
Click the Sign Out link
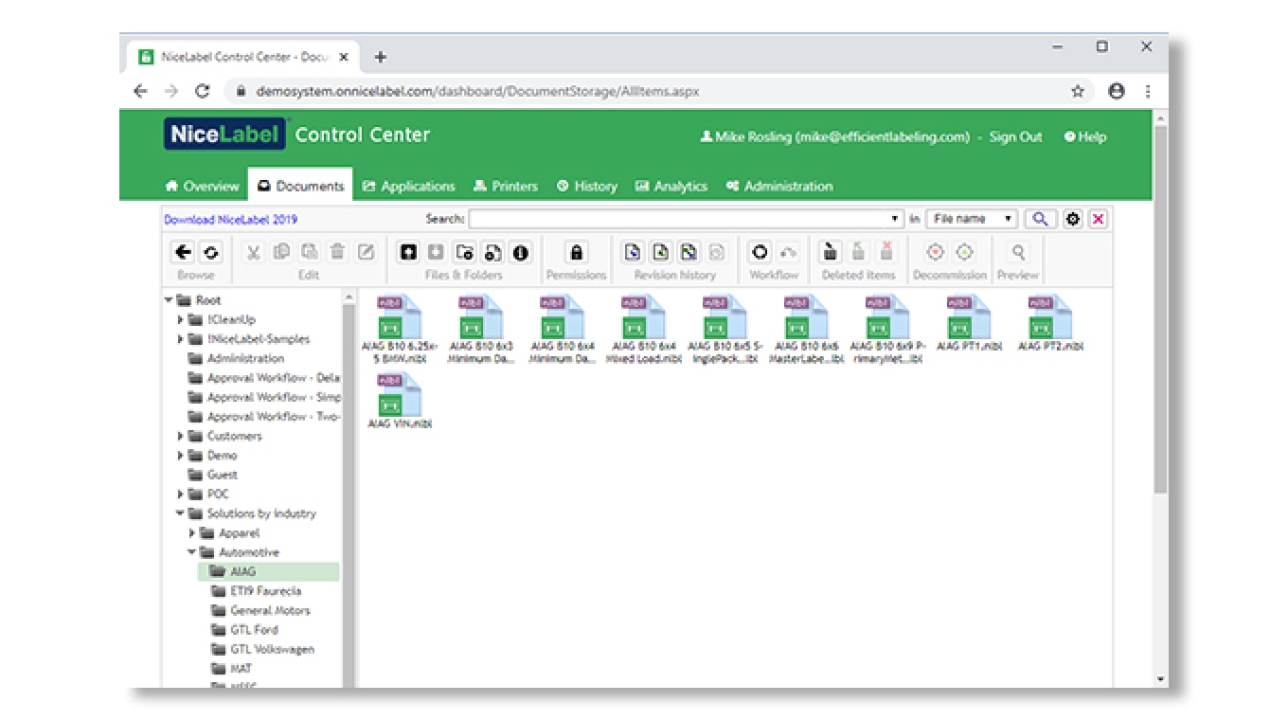click(x=1015, y=137)
